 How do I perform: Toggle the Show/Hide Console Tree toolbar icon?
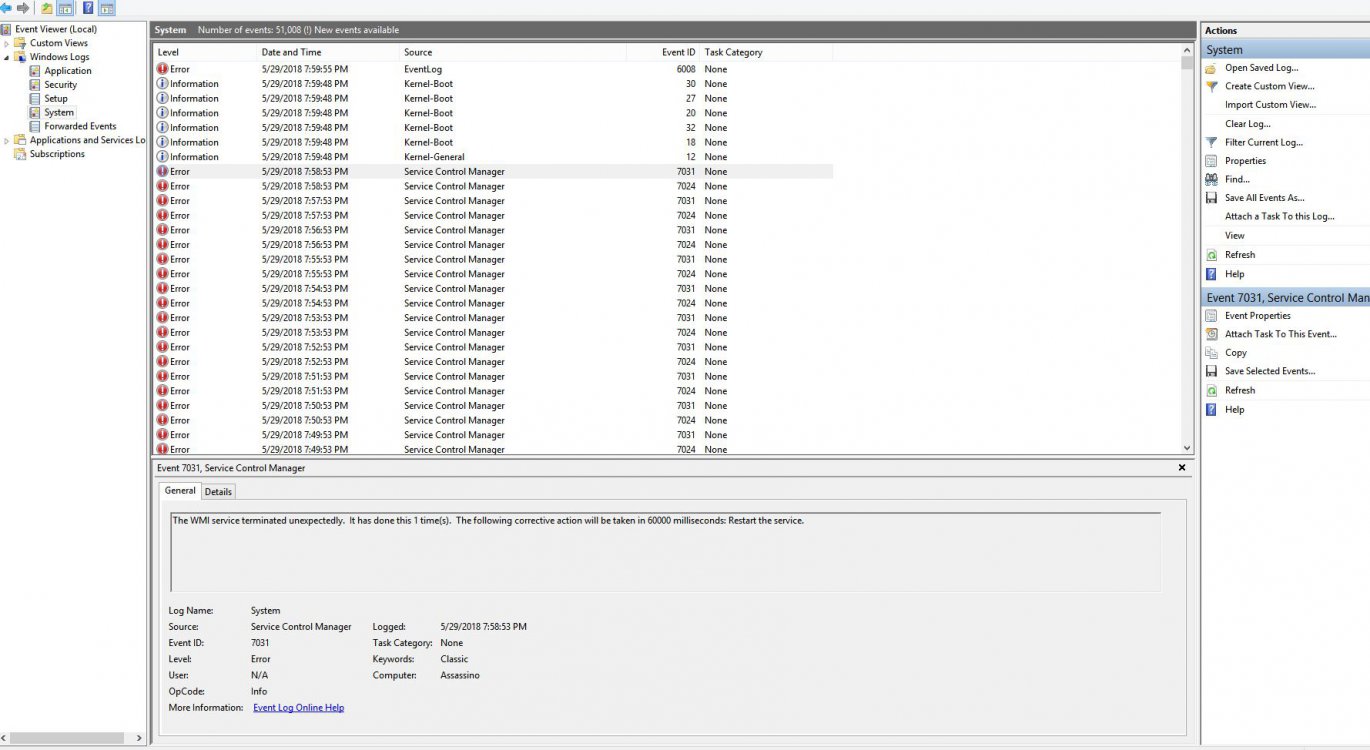65,8
